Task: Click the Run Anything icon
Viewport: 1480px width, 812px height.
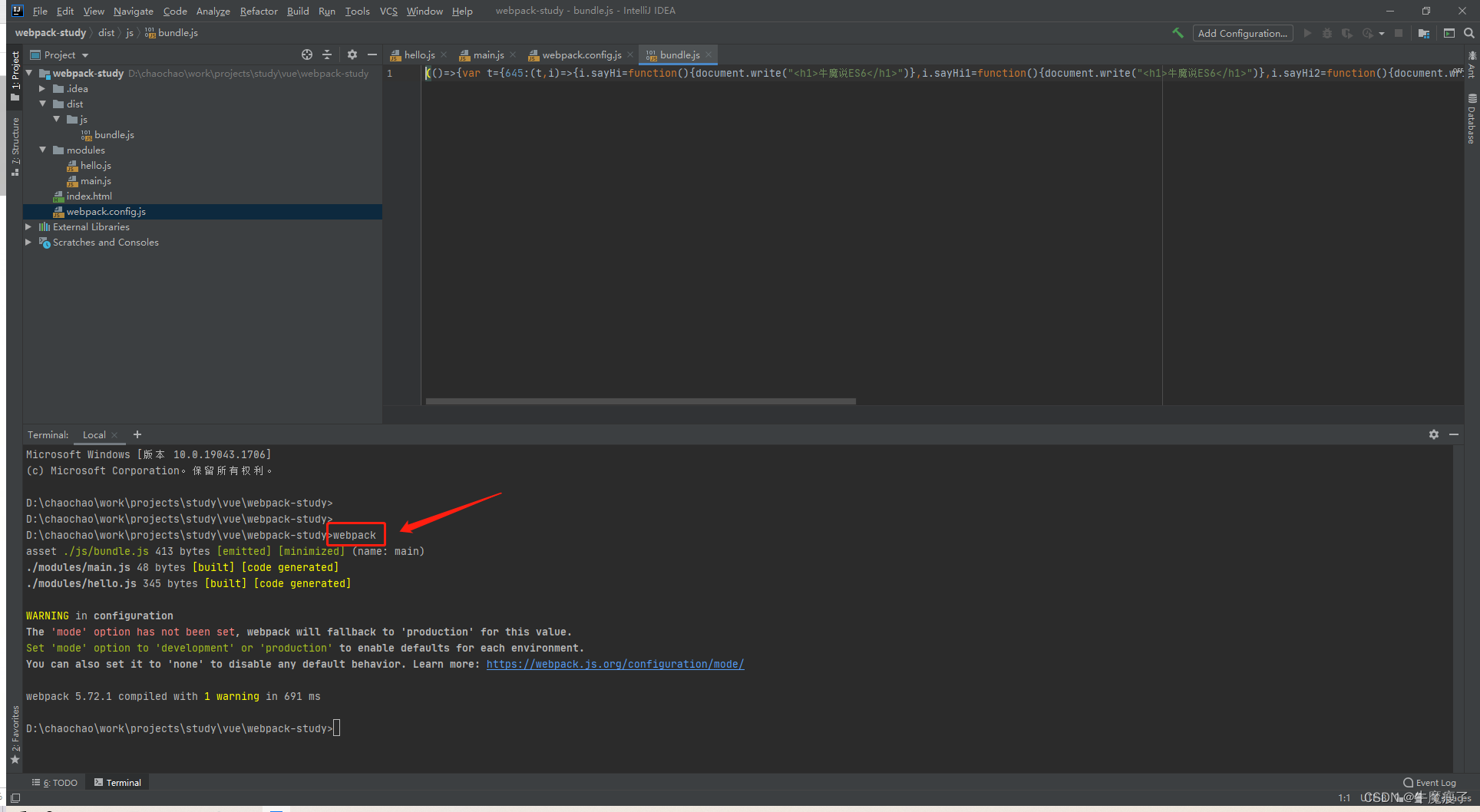Action: point(1449,33)
